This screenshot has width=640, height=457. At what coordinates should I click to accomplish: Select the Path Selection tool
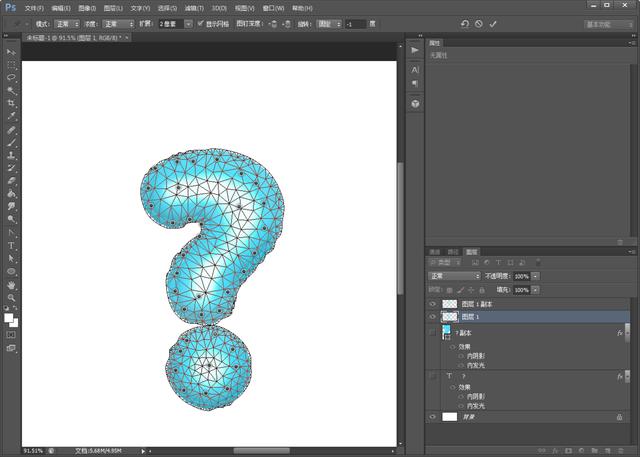tap(11, 258)
